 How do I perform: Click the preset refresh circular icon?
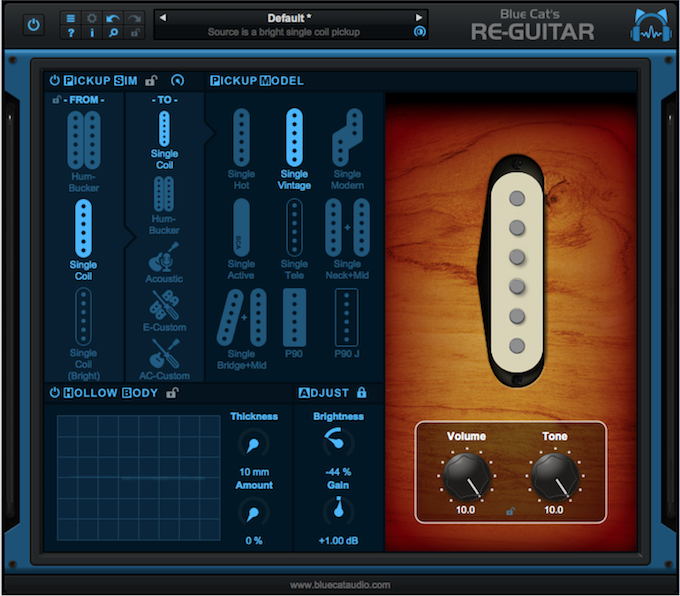[419, 32]
